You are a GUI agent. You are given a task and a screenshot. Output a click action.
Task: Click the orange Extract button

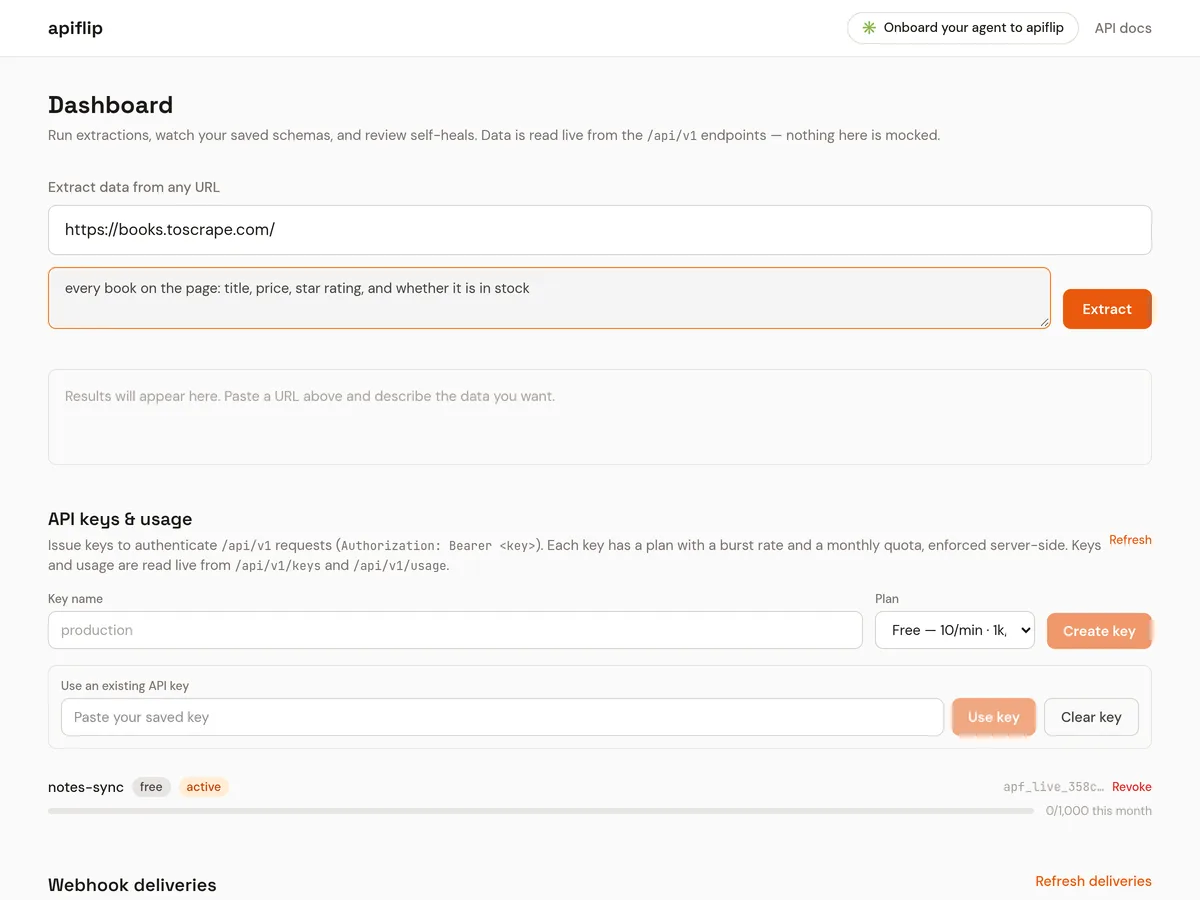[x=1107, y=309]
